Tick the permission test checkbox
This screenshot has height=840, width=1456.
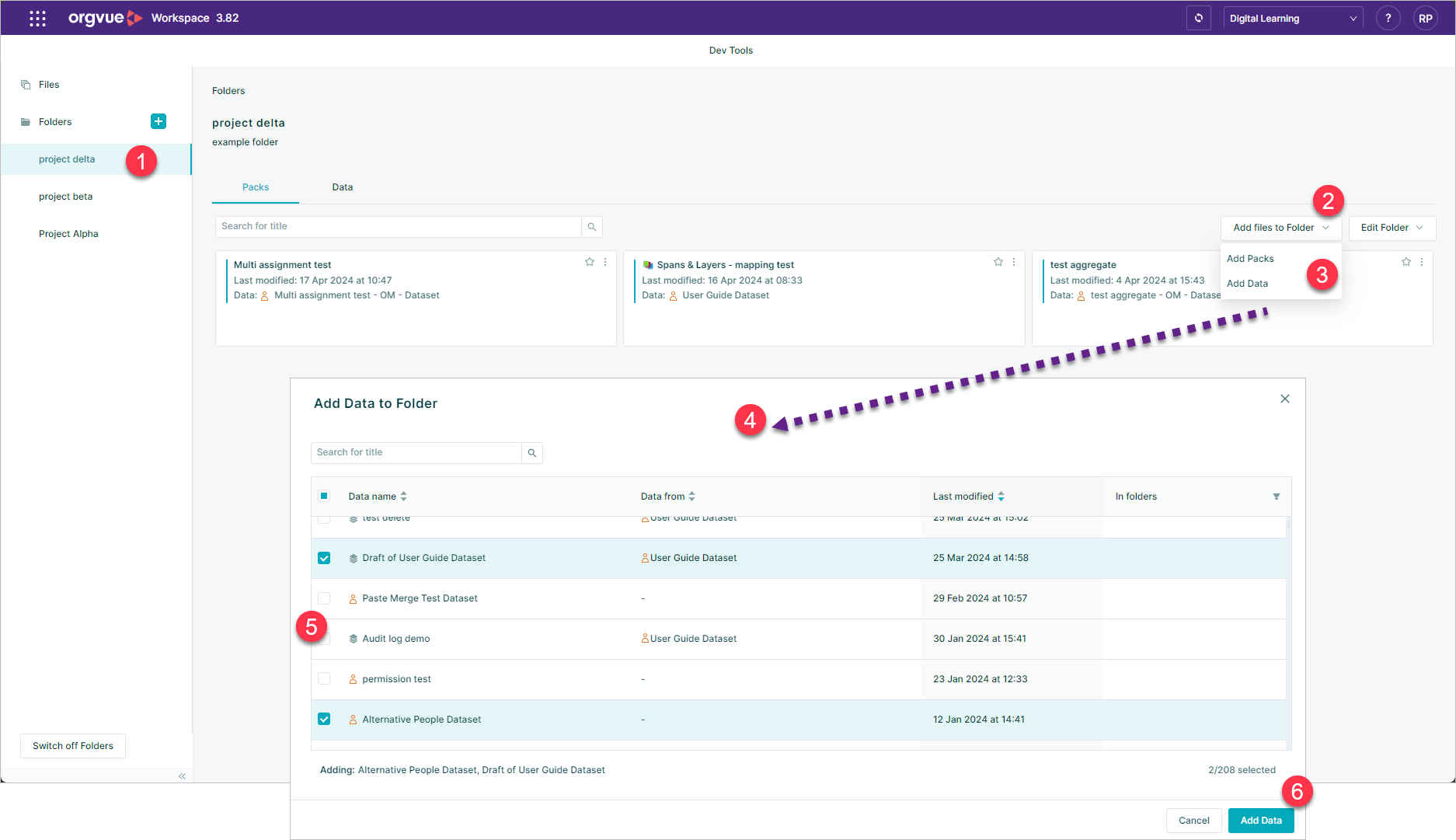324,679
